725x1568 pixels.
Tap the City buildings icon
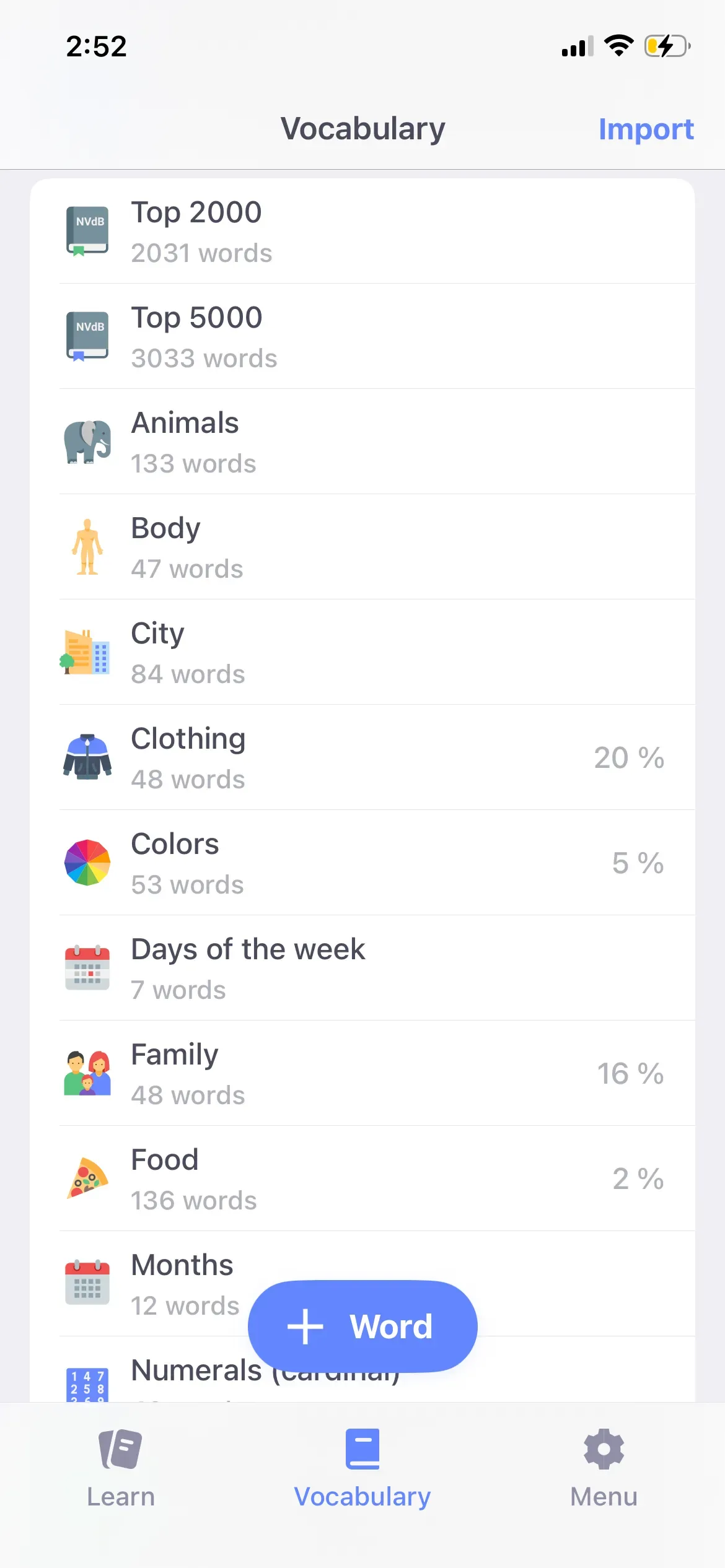click(x=87, y=652)
